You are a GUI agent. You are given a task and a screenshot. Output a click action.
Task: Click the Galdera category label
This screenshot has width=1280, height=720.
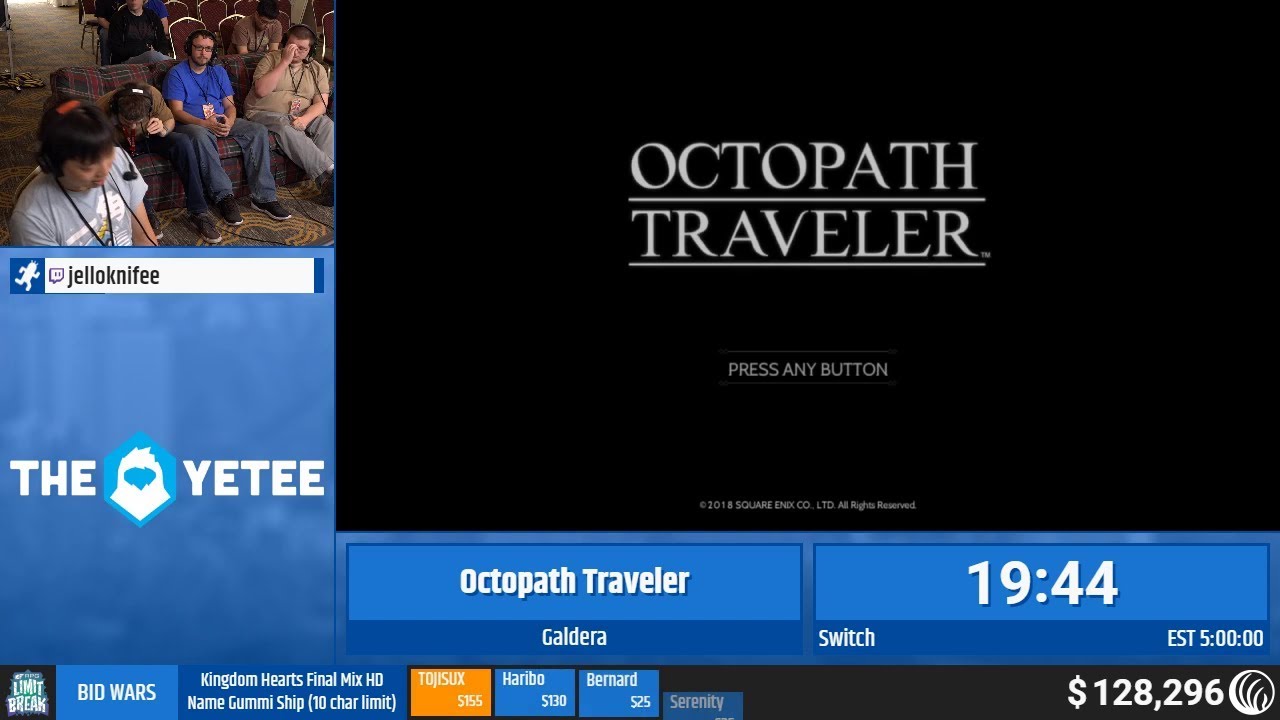[x=574, y=637]
